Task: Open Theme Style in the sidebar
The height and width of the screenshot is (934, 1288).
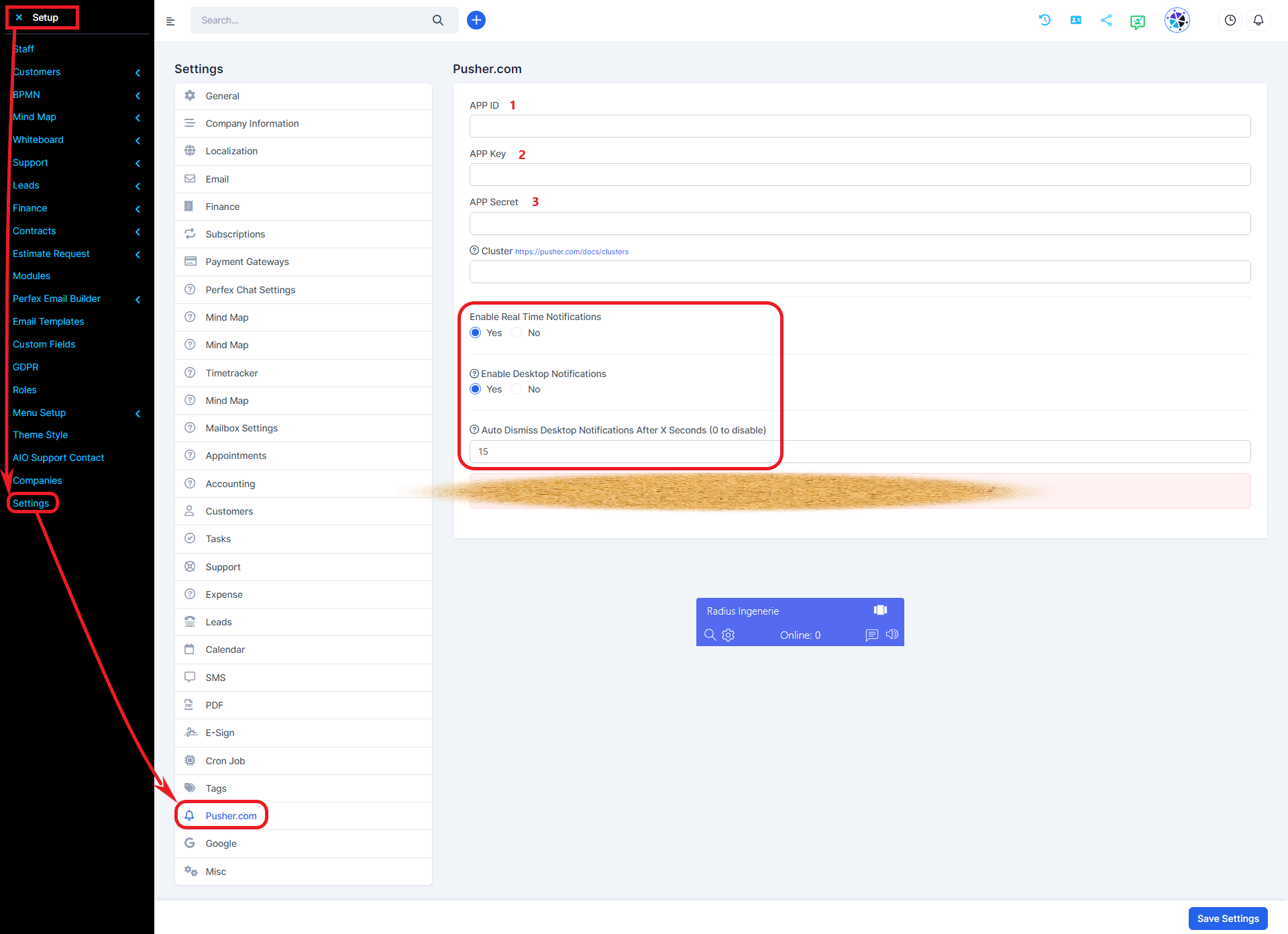Action: [40, 435]
